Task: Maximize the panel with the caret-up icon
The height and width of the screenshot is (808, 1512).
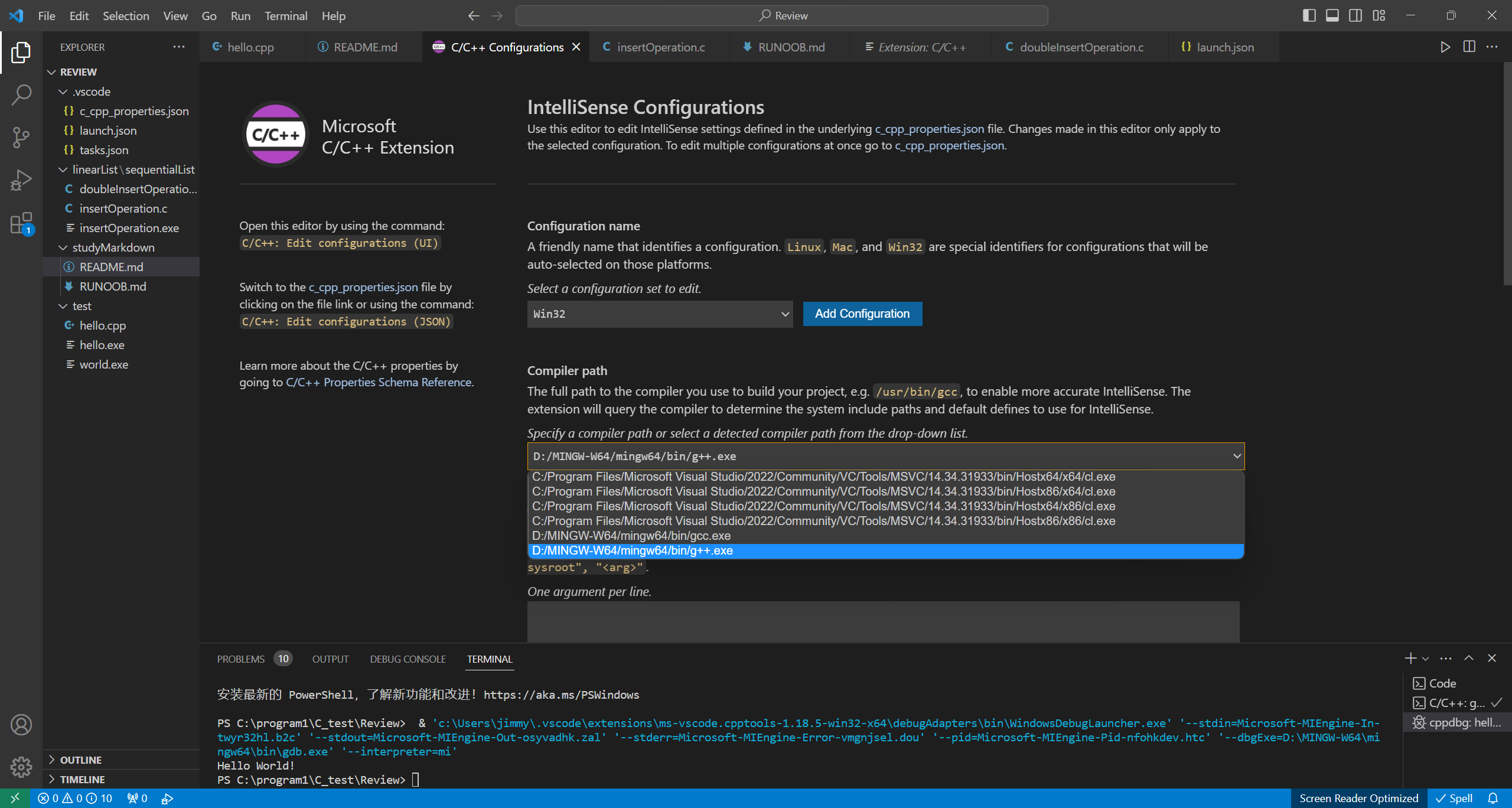Action: point(1469,658)
